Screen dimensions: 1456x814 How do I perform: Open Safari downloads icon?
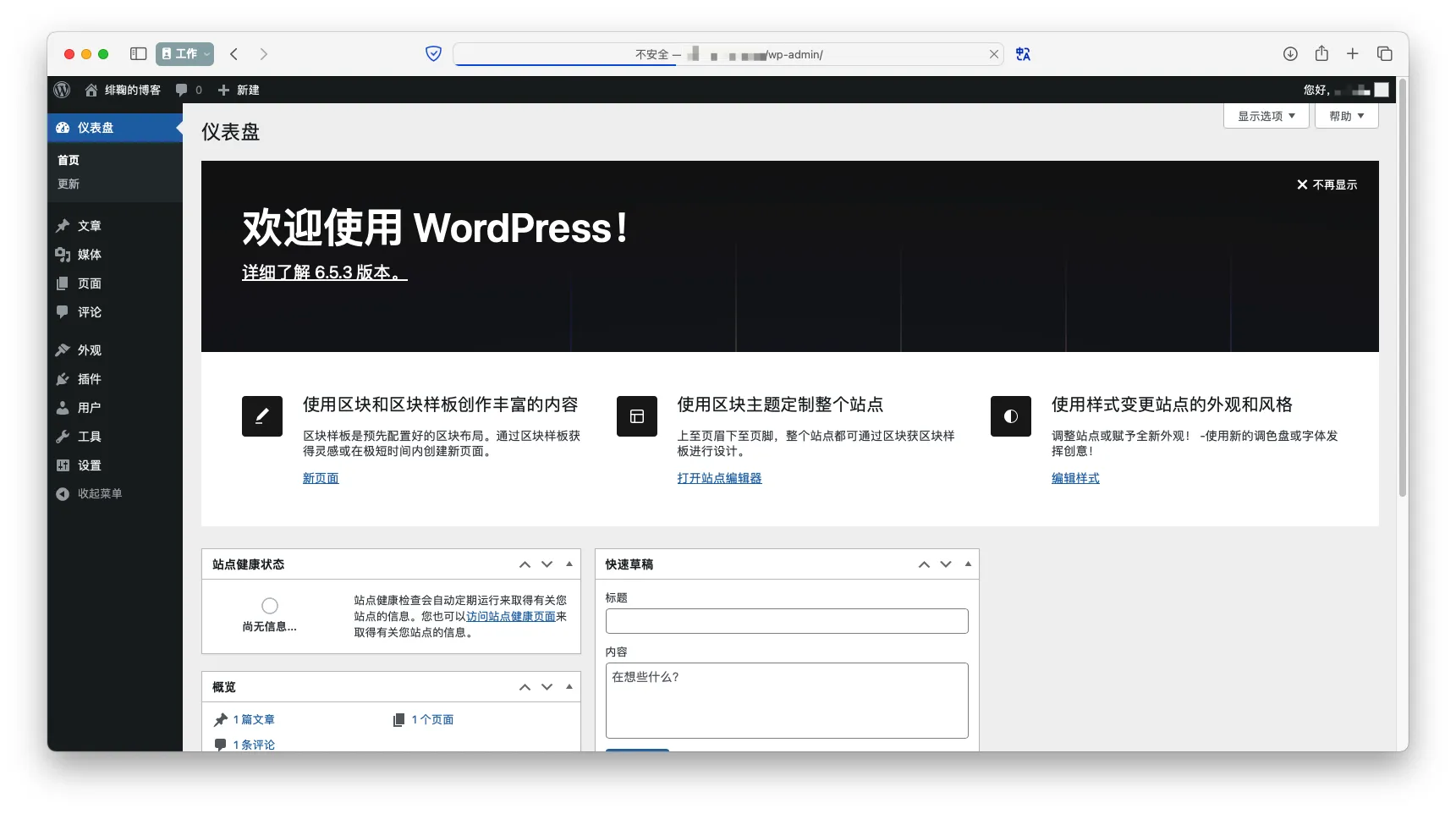pyautogui.click(x=1290, y=54)
